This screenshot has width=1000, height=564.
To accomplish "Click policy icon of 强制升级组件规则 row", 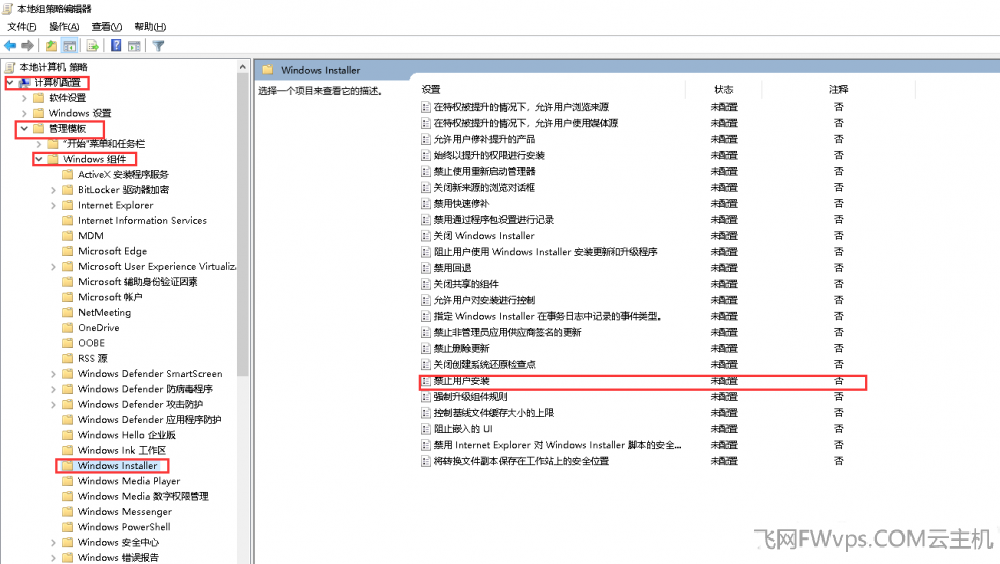I will (425, 397).
